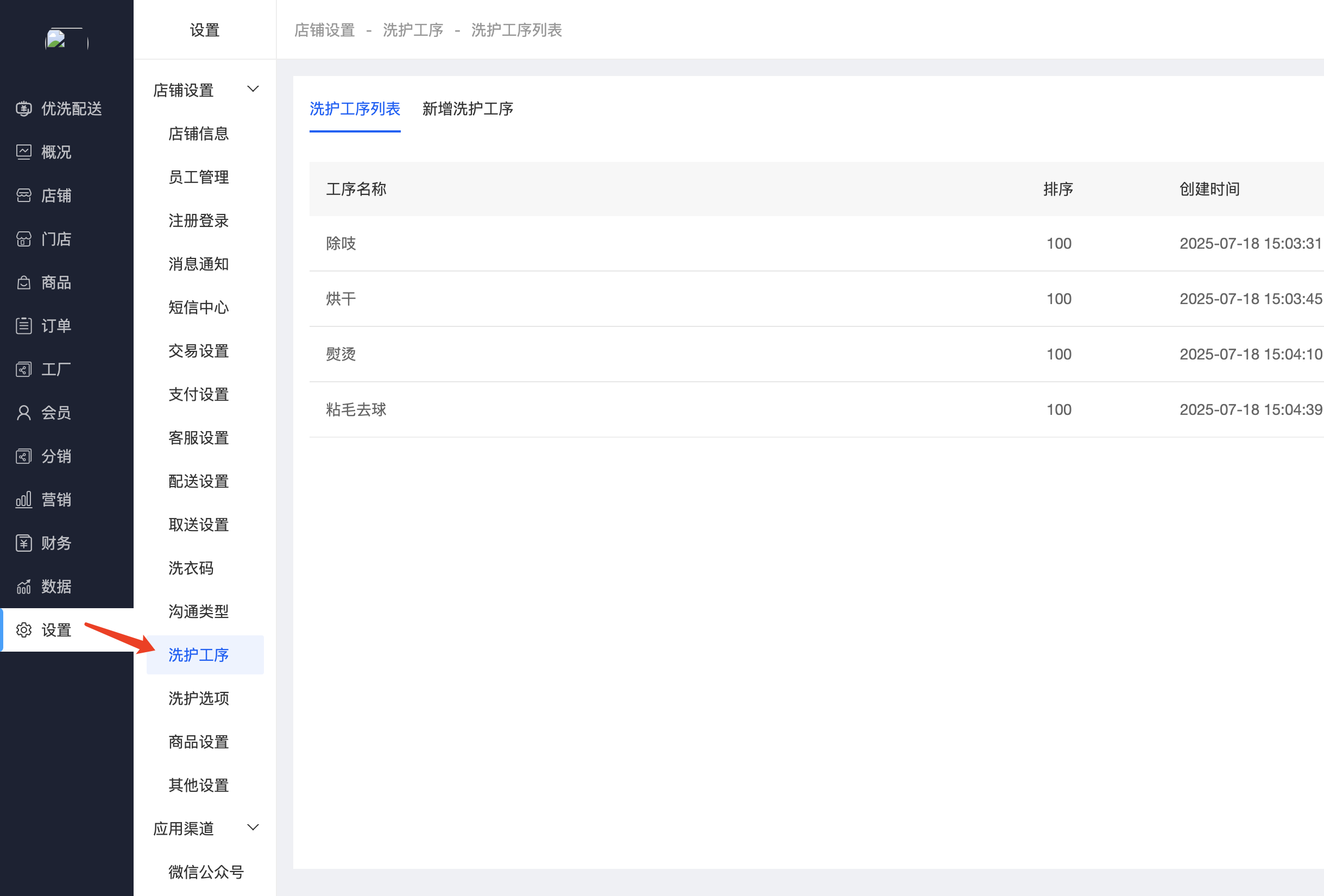This screenshot has height=896, width=1324.
Task: Switch to 新增洗护工序 tab
Action: click(467, 109)
